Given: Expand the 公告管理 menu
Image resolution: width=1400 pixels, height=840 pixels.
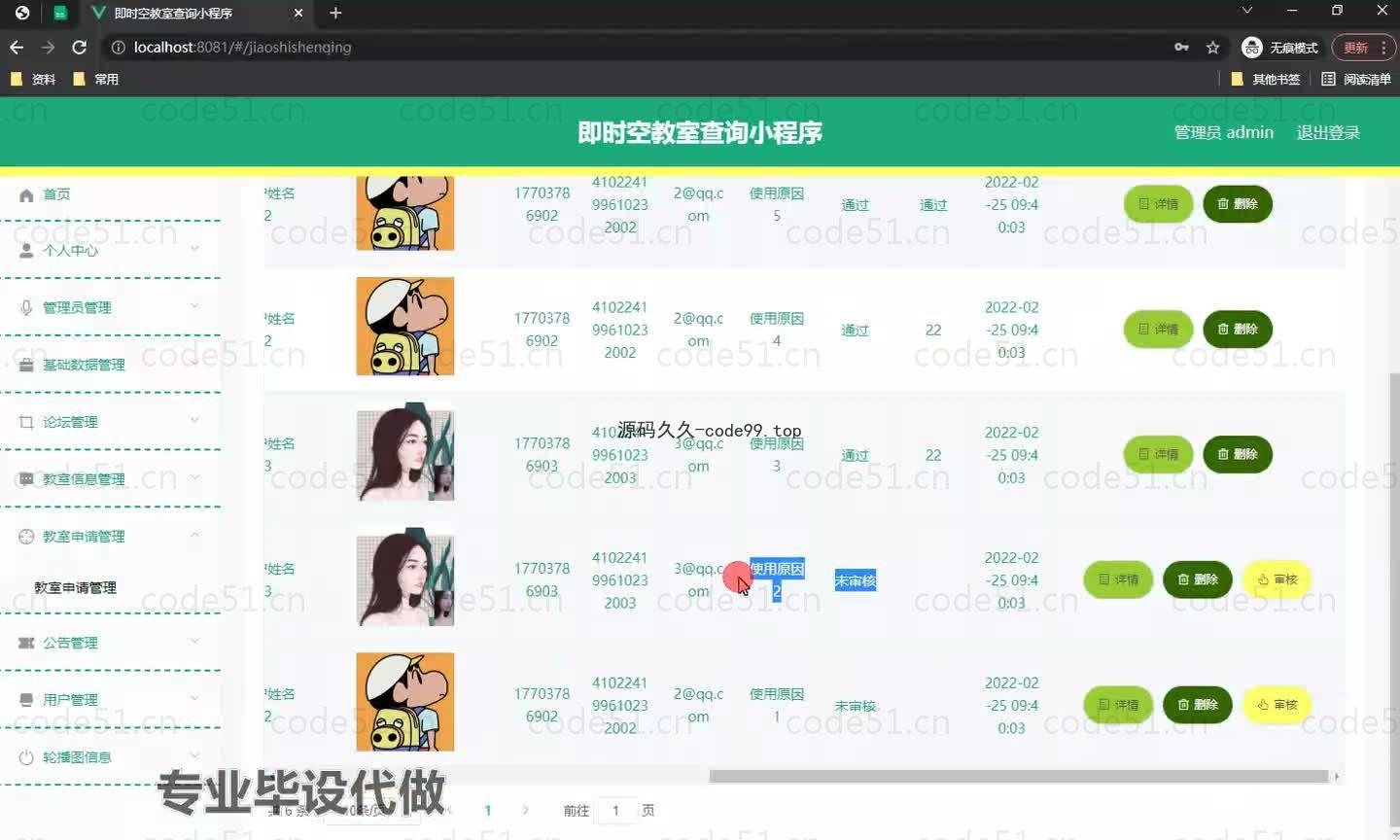Looking at the screenshot, I should coord(110,643).
